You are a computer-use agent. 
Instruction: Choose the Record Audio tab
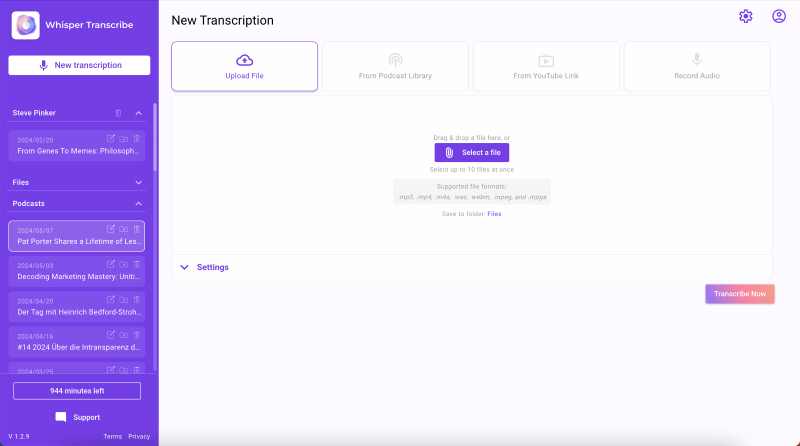[696, 66]
